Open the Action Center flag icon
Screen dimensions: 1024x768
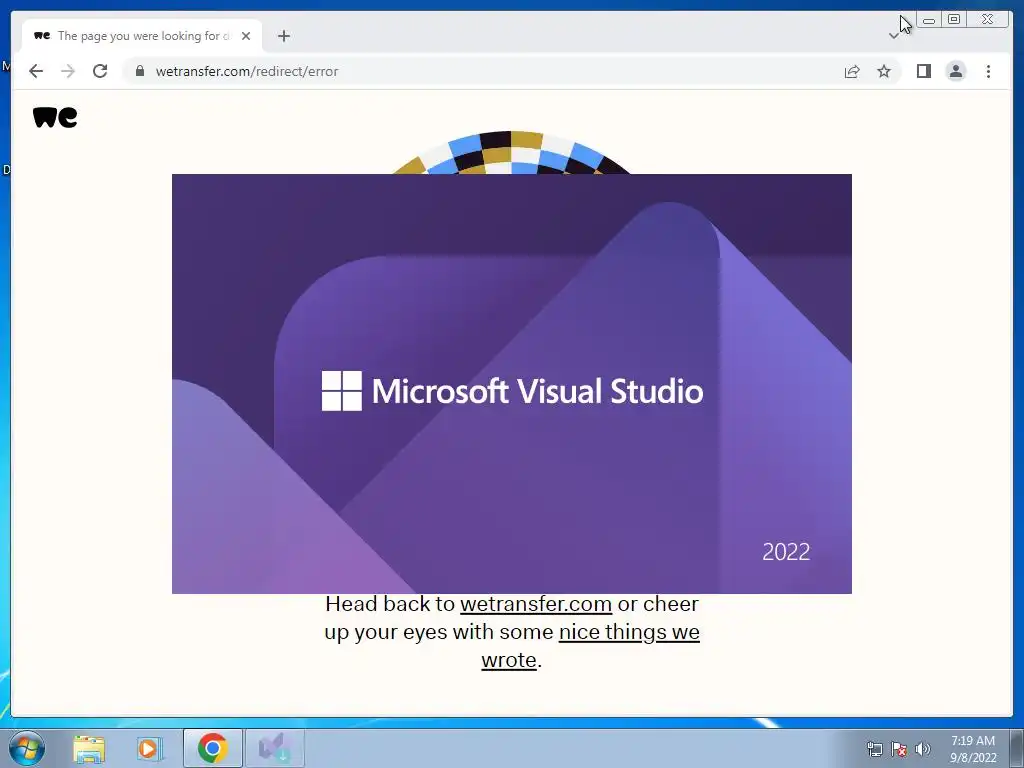click(899, 749)
